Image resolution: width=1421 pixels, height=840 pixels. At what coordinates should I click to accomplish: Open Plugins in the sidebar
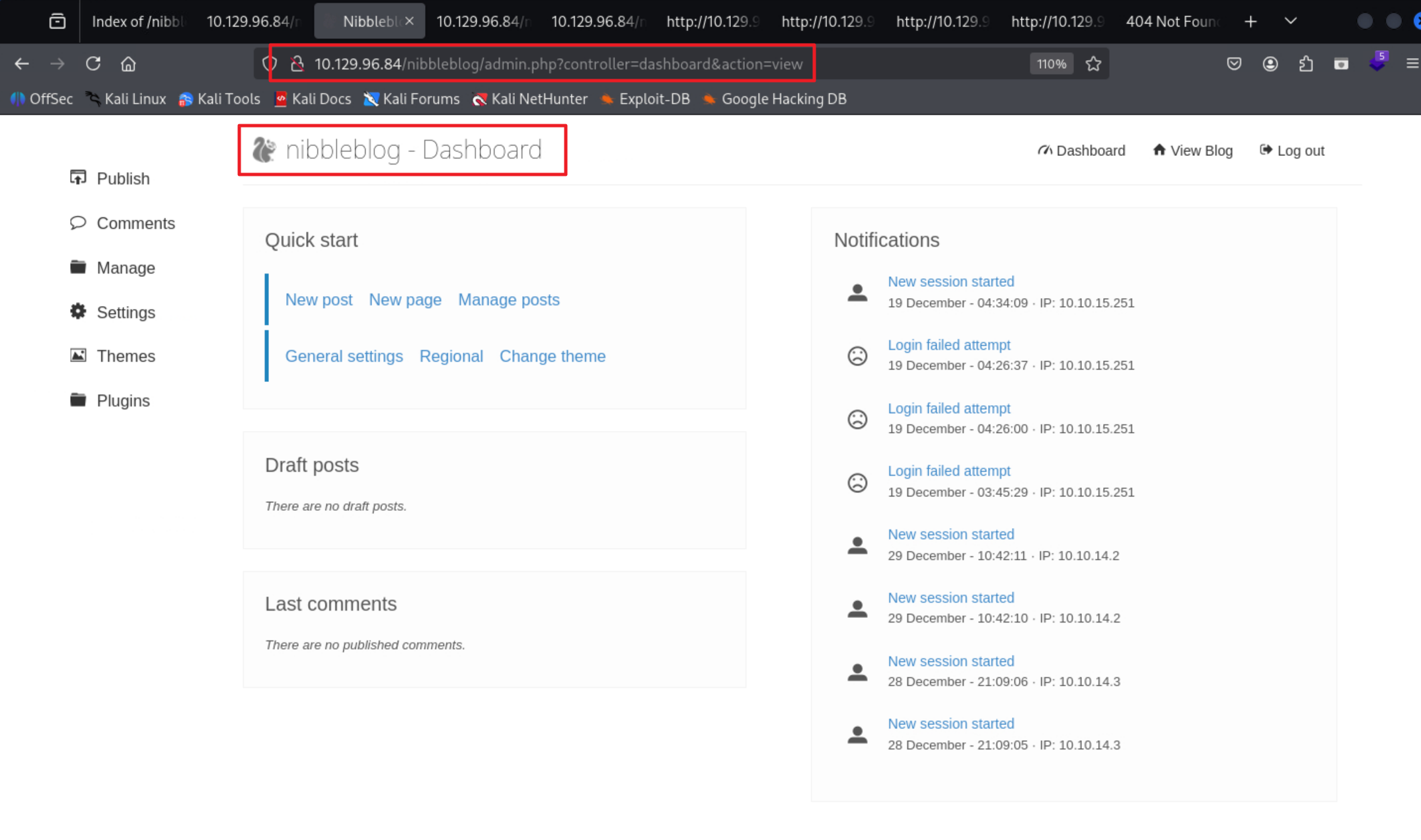122,401
